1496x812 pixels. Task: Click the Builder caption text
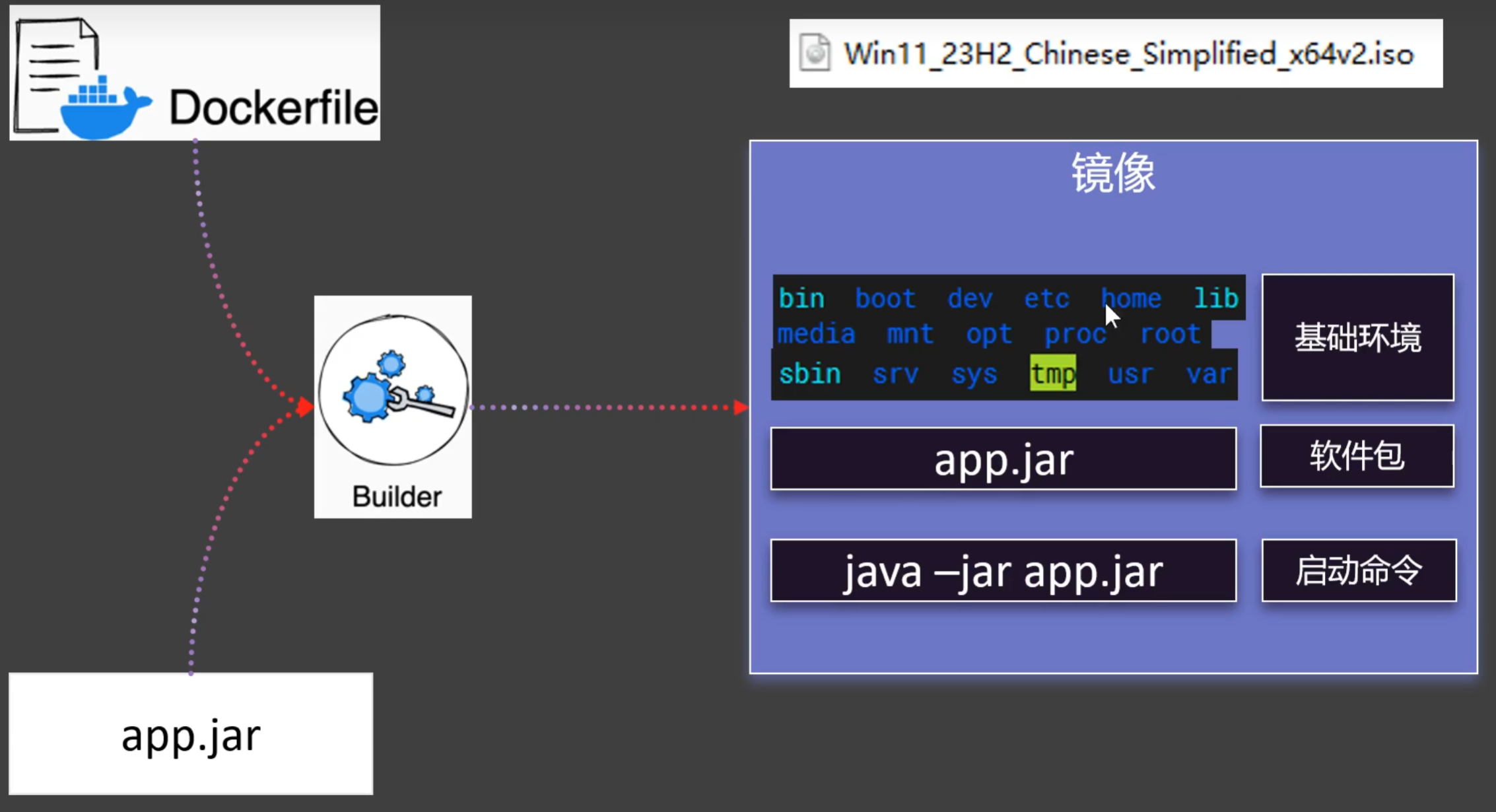pyautogui.click(x=397, y=496)
